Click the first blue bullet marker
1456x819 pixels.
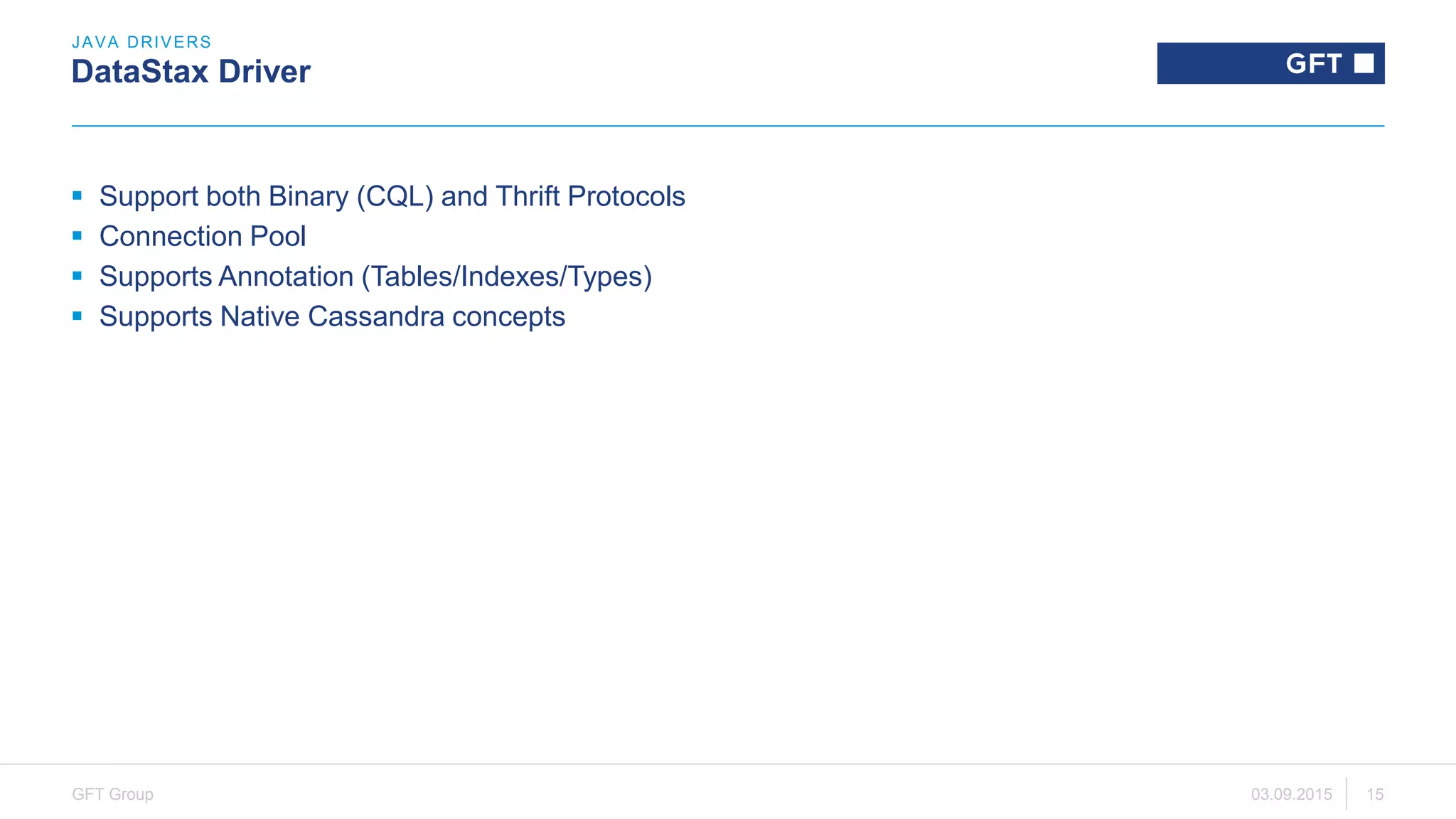(x=77, y=196)
